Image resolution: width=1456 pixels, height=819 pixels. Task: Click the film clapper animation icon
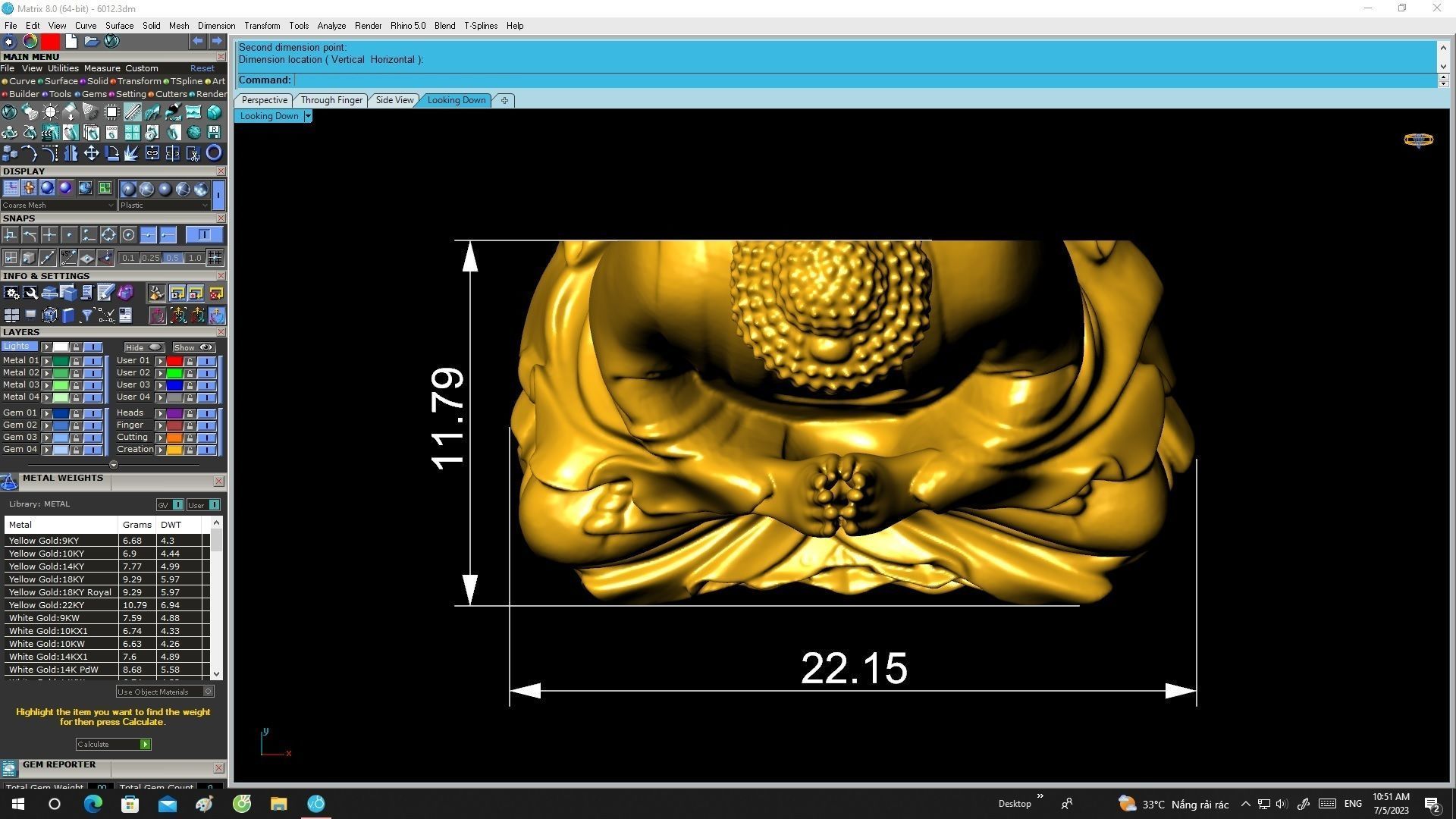(x=50, y=133)
